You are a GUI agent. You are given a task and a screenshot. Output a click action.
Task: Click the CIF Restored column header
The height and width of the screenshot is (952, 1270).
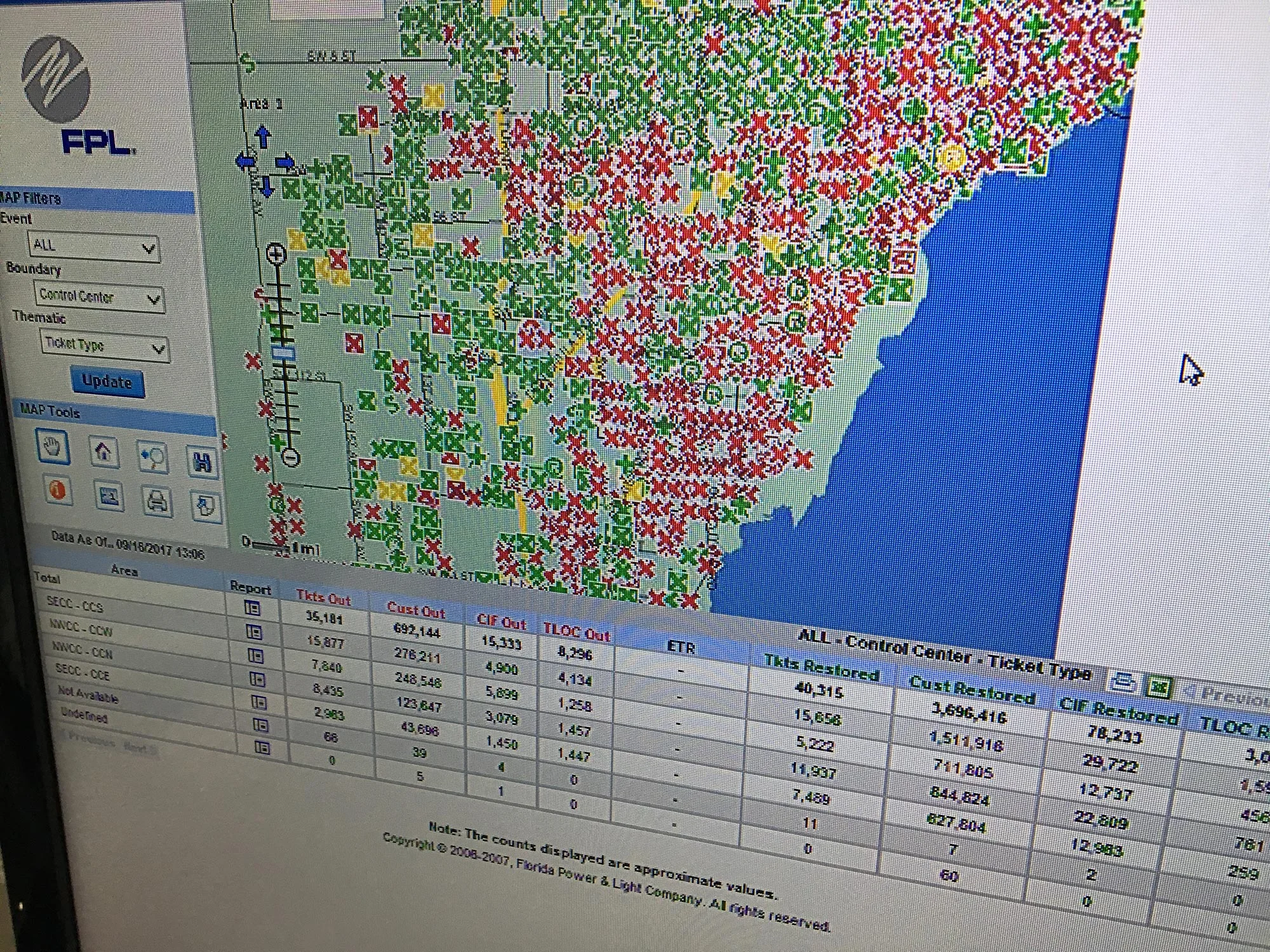point(1119,712)
